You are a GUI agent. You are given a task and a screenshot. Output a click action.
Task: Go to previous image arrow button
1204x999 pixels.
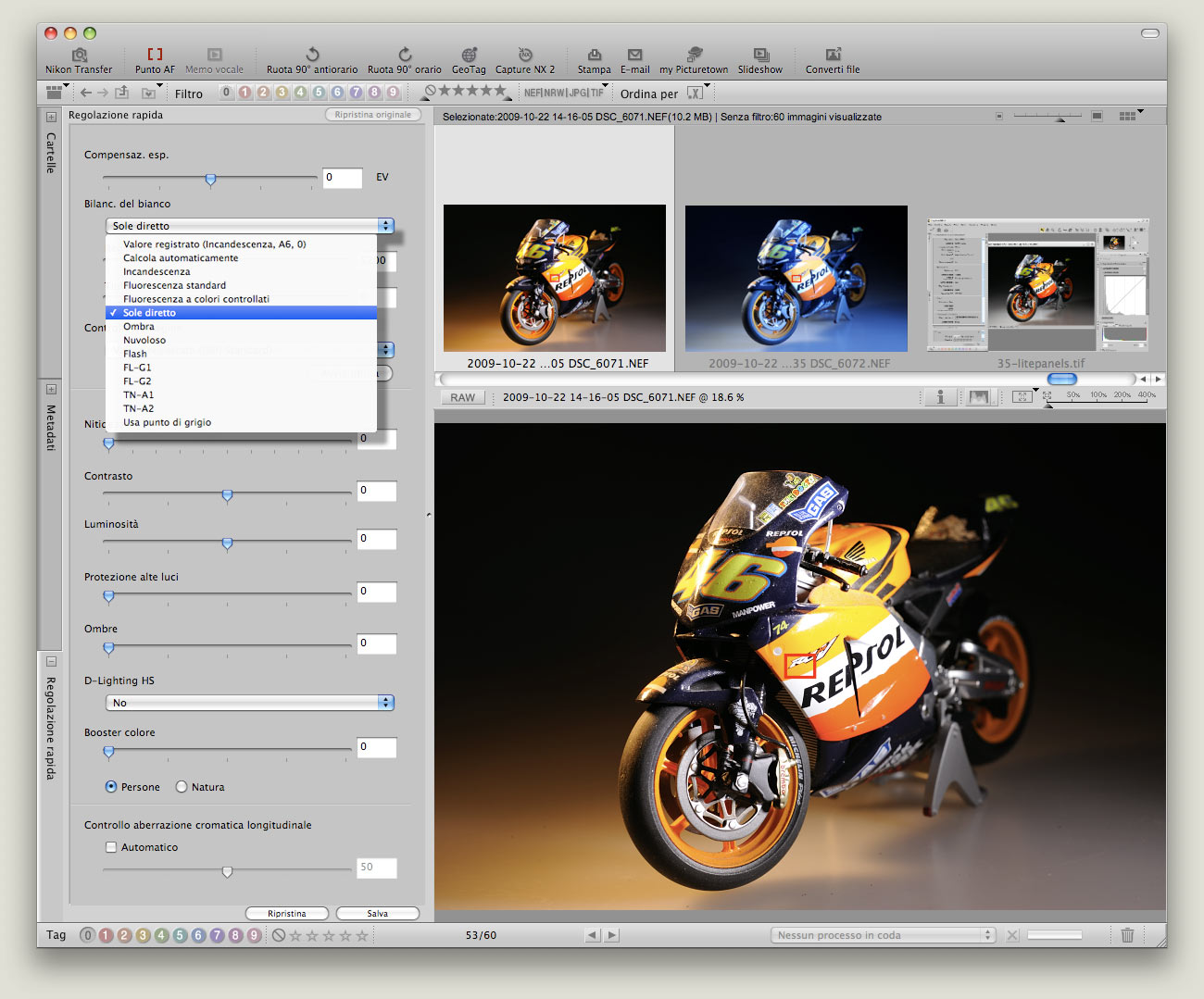[x=593, y=935]
